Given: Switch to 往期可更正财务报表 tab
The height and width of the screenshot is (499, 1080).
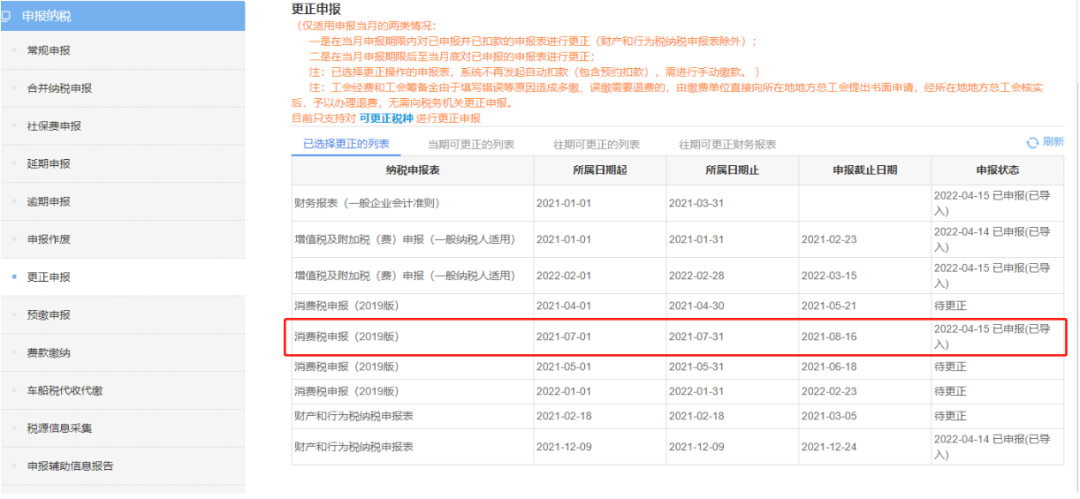Looking at the screenshot, I should [x=727, y=145].
